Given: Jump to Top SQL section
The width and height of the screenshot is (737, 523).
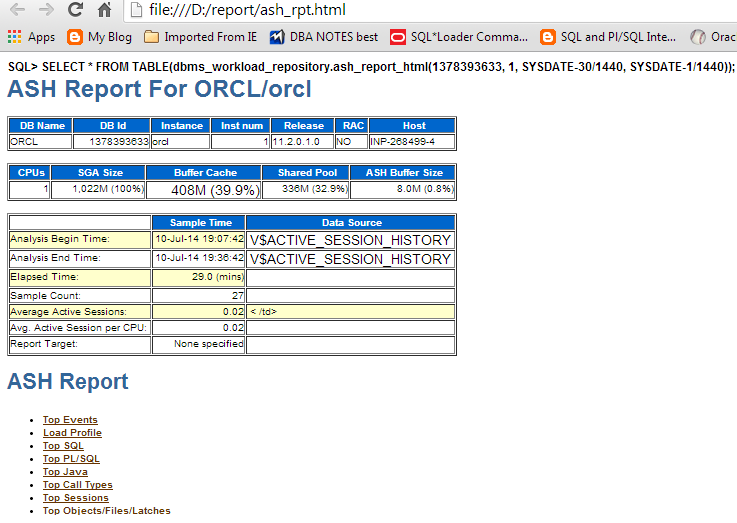Looking at the screenshot, I should click(63, 445).
